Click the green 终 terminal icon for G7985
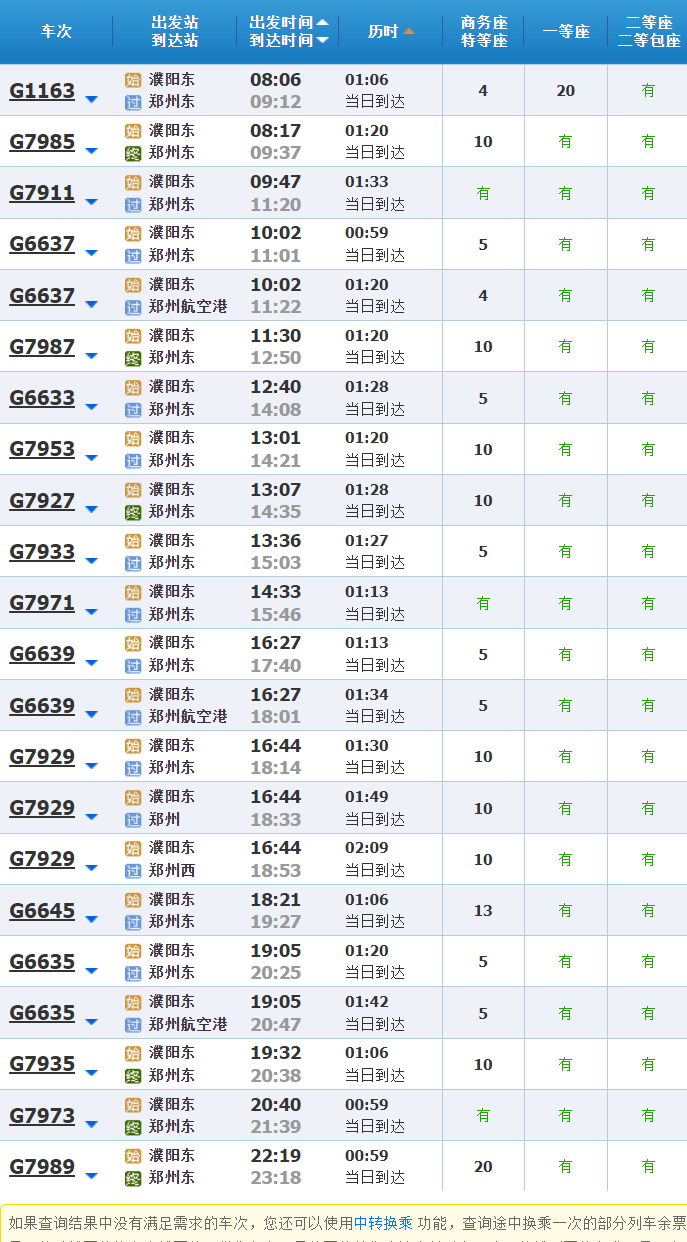 click(x=133, y=153)
